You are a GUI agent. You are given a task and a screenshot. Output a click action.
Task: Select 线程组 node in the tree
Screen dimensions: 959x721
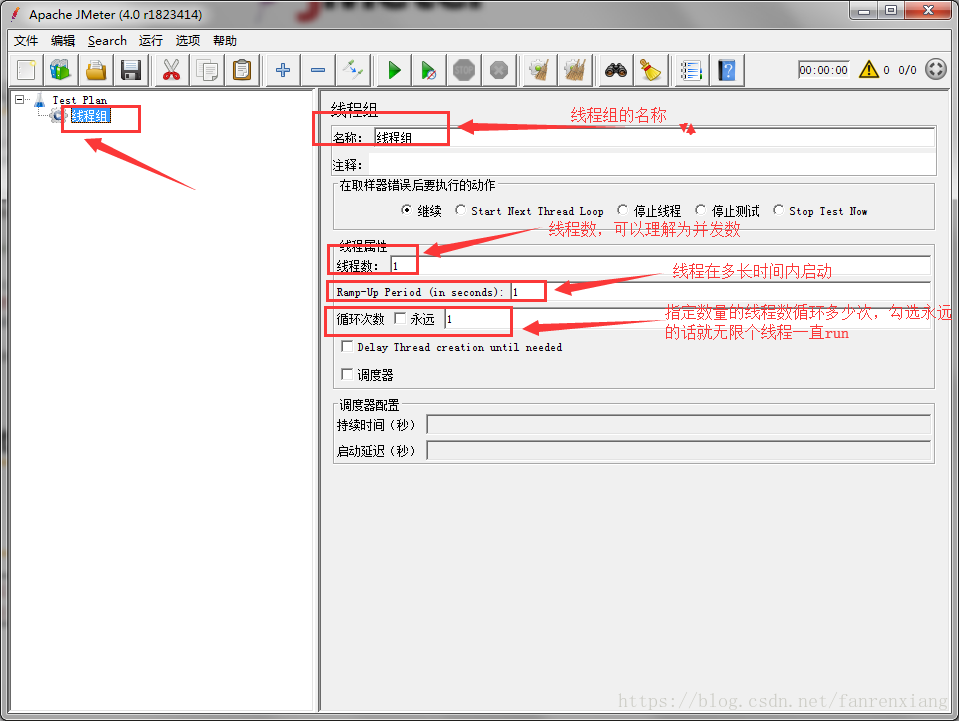click(x=90, y=116)
